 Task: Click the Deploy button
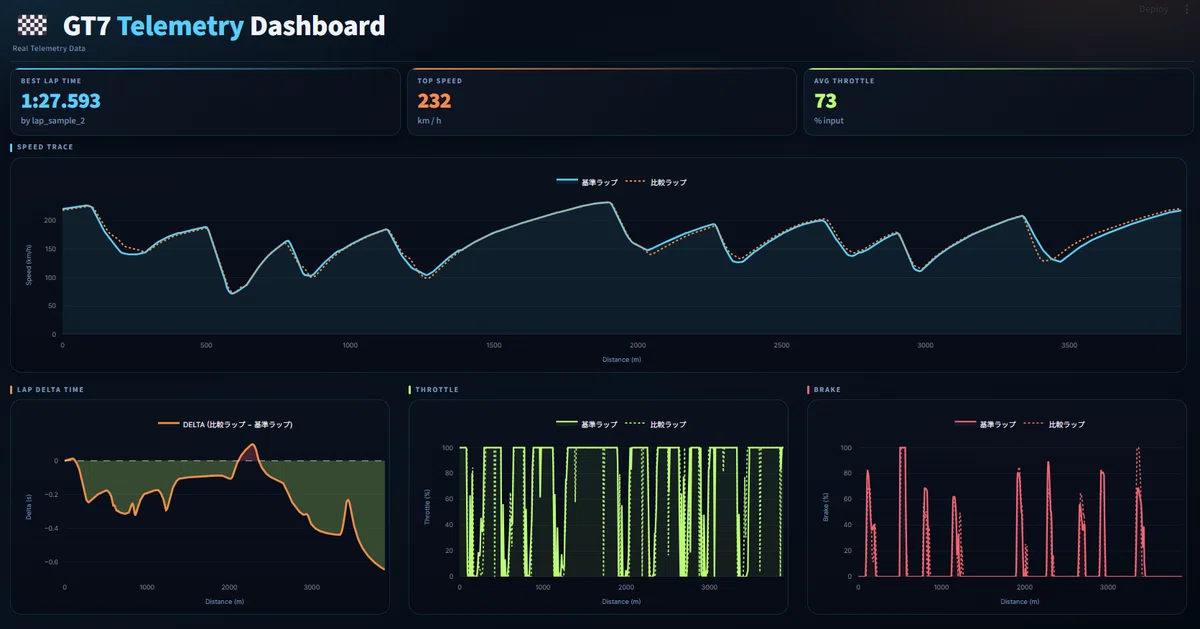coord(1153,9)
